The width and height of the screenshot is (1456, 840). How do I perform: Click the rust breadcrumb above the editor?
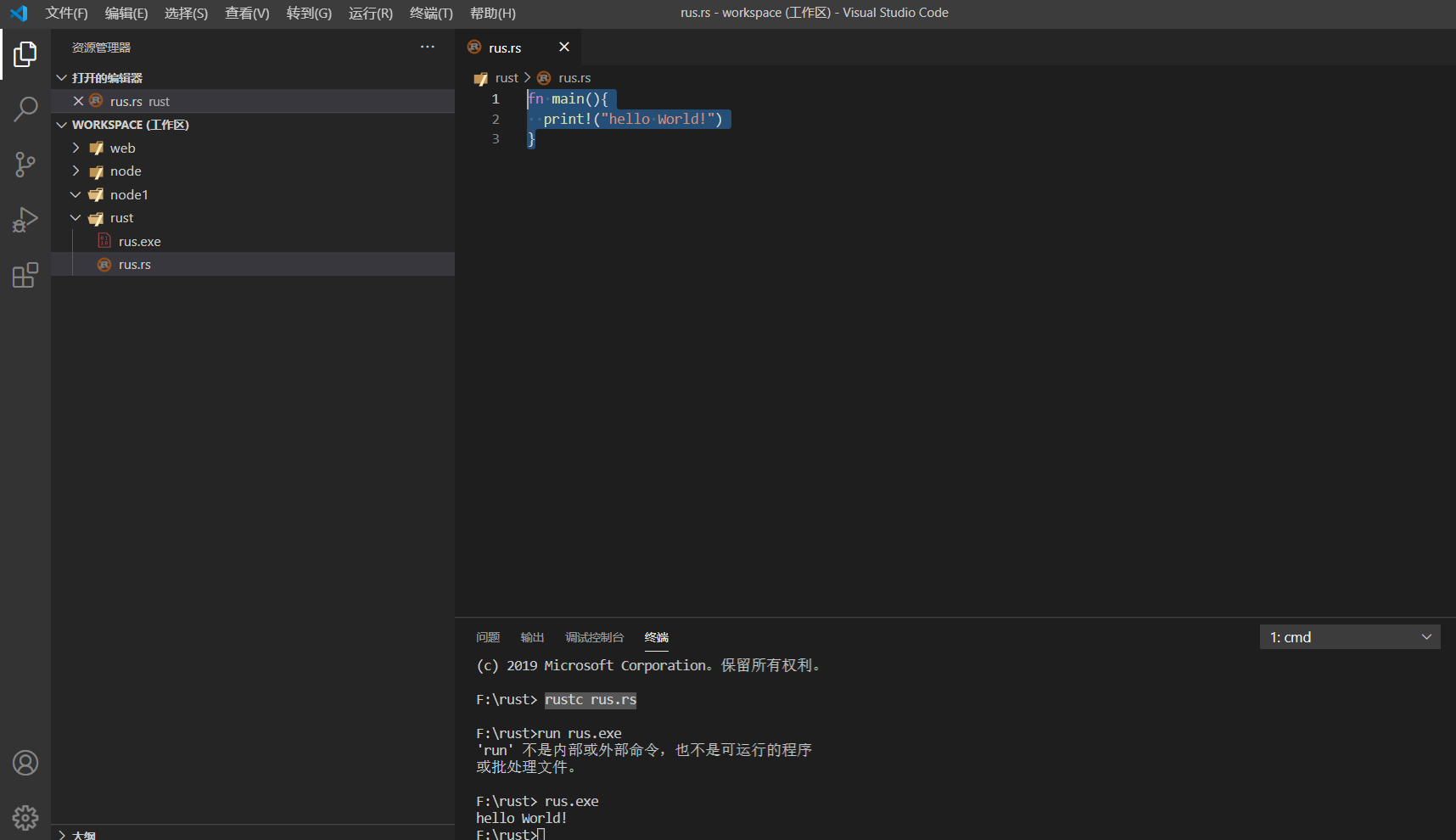[x=507, y=77]
